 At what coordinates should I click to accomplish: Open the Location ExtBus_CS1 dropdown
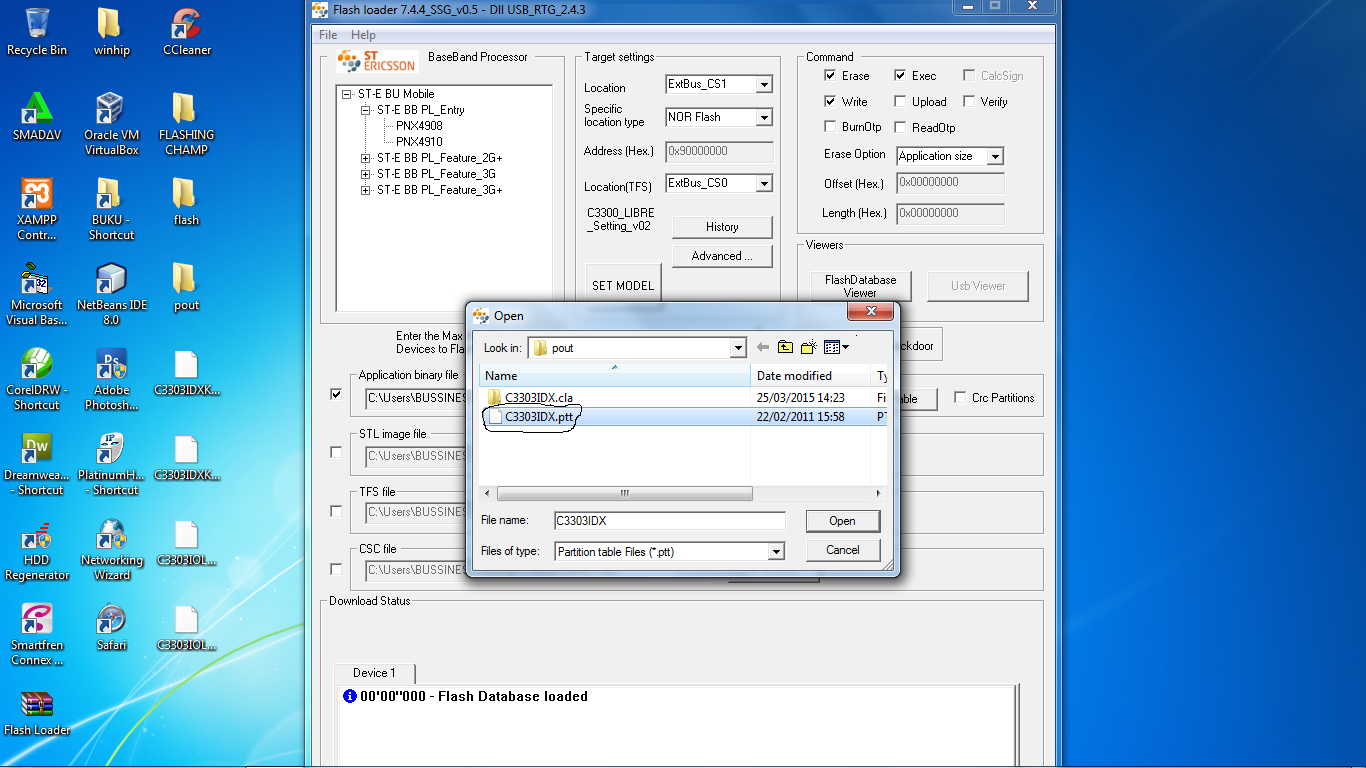764,85
